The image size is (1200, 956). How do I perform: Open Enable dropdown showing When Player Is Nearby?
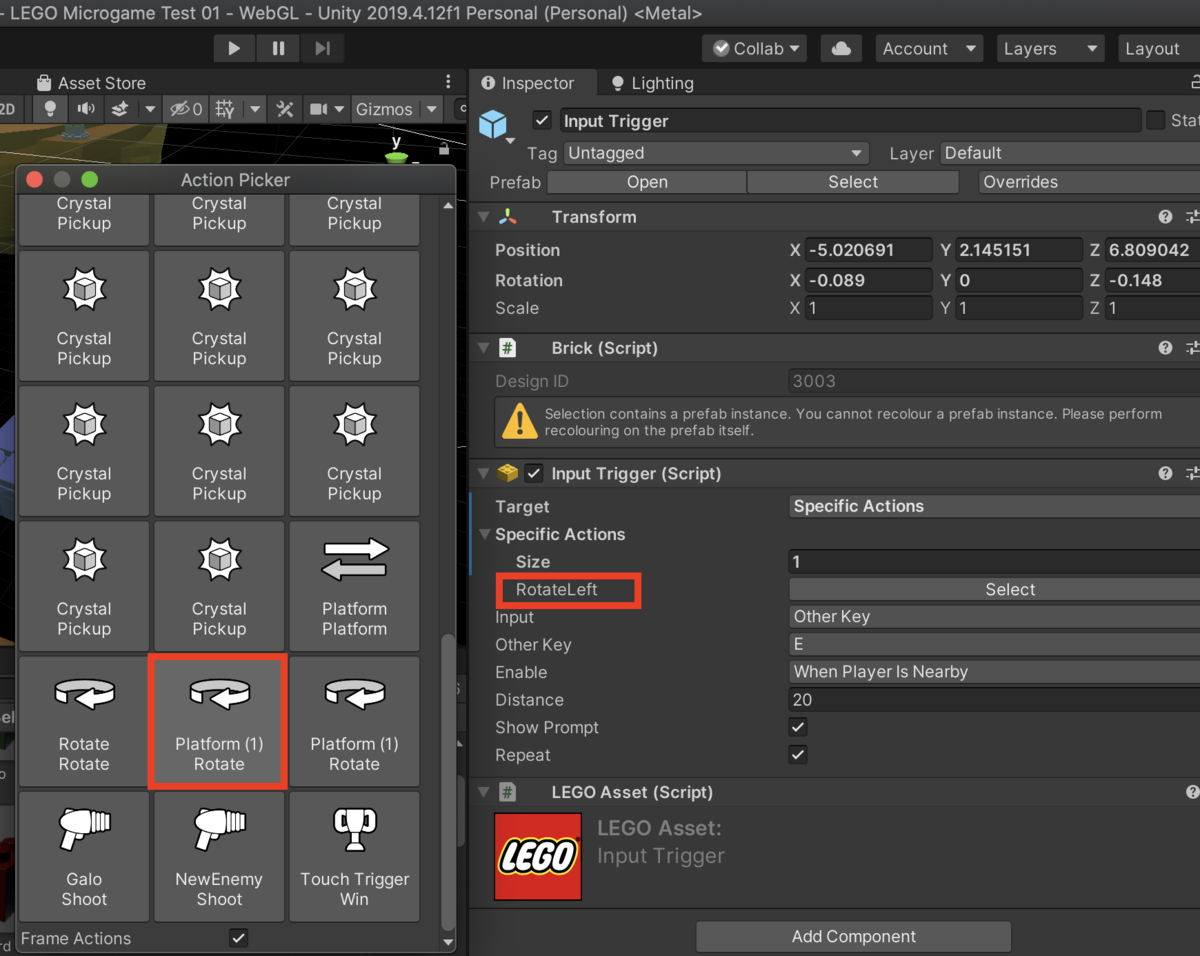(995, 672)
